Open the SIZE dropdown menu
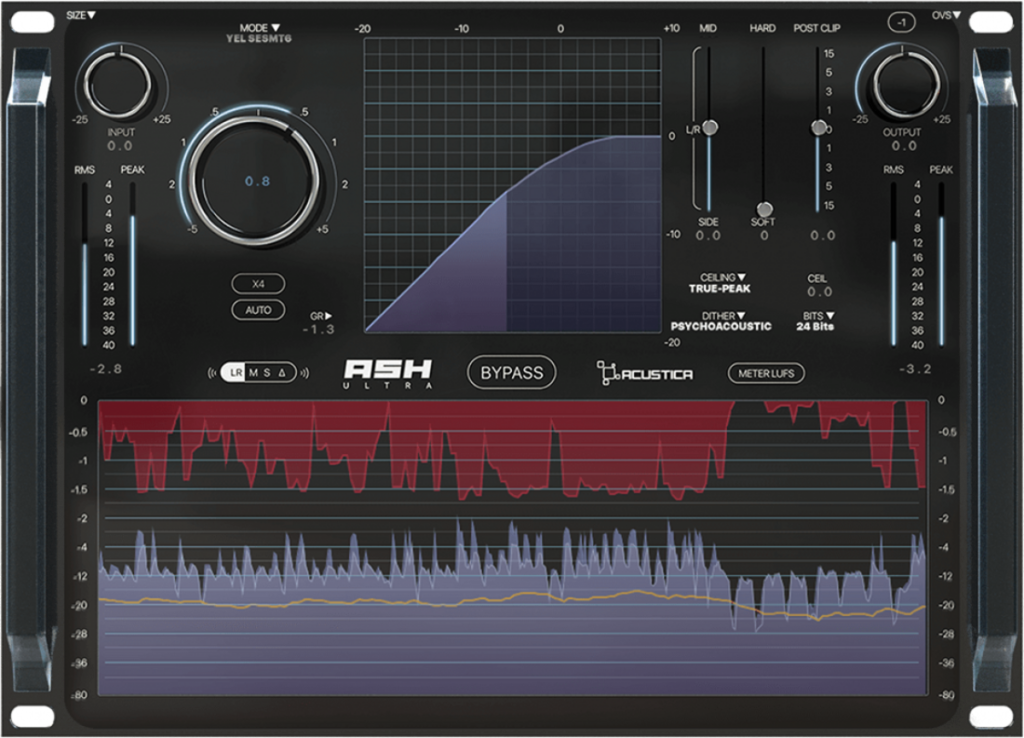The height and width of the screenshot is (738, 1024). point(81,15)
